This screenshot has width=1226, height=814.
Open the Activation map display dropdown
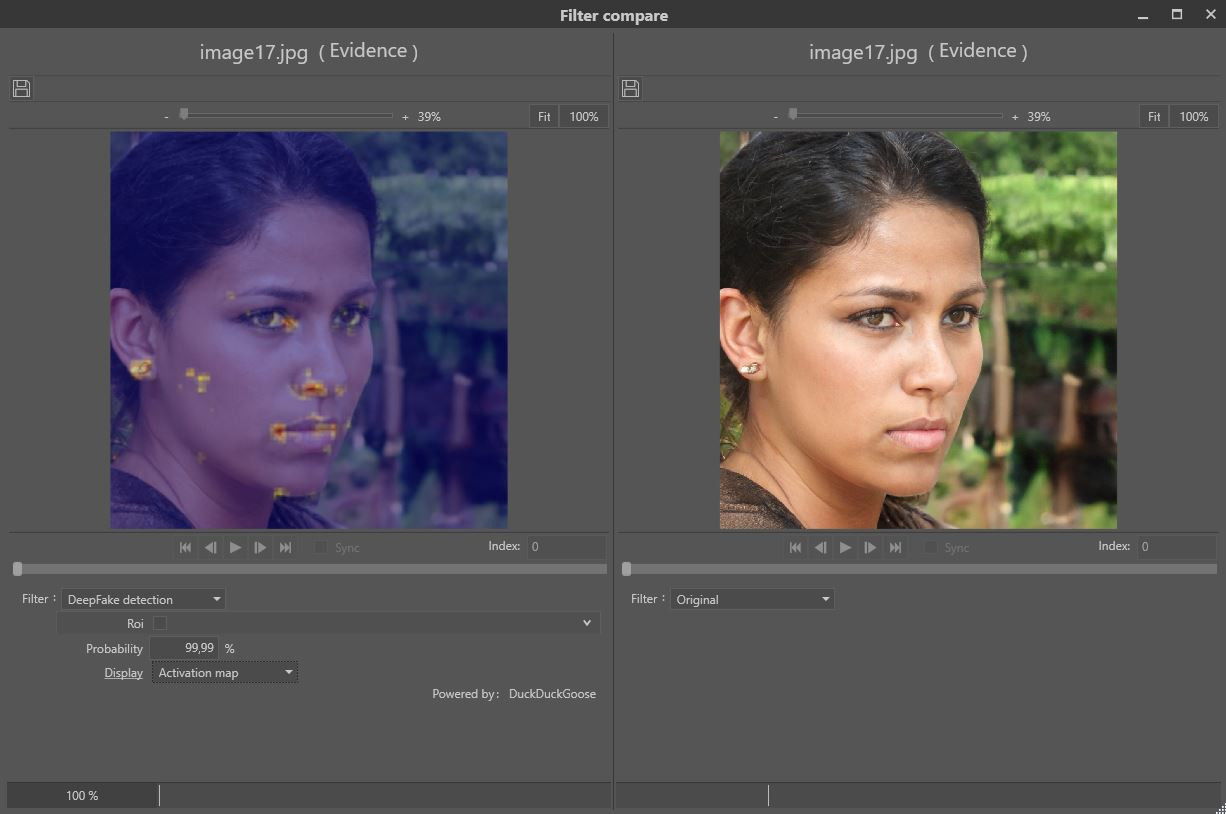click(225, 672)
